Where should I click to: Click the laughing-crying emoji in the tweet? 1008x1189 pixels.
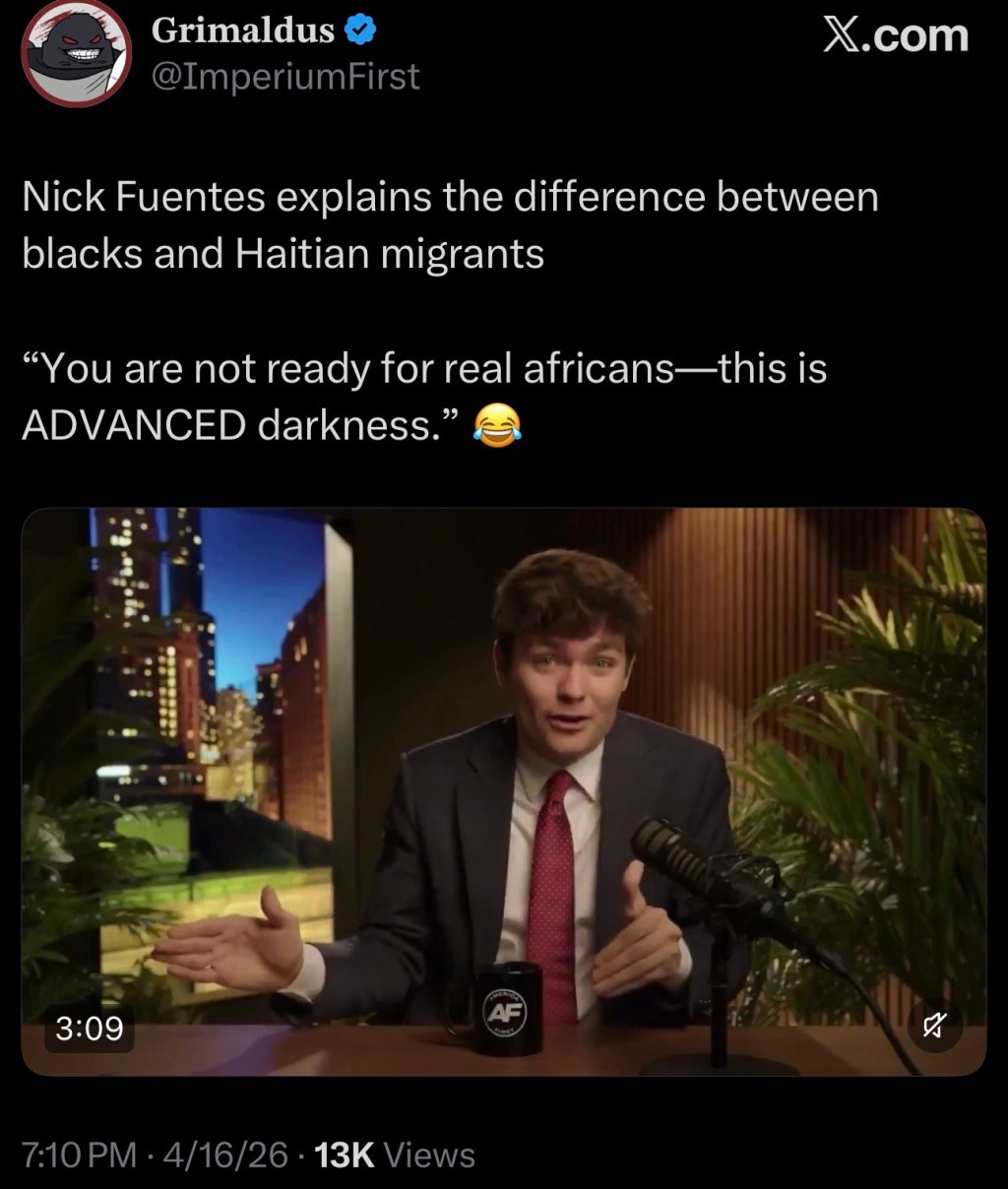(498, 425)
